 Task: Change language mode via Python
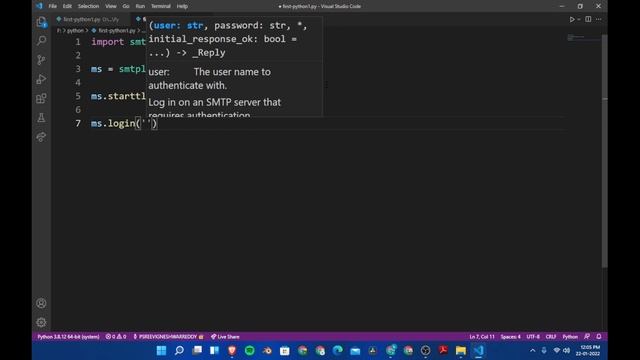pos(570,337)
